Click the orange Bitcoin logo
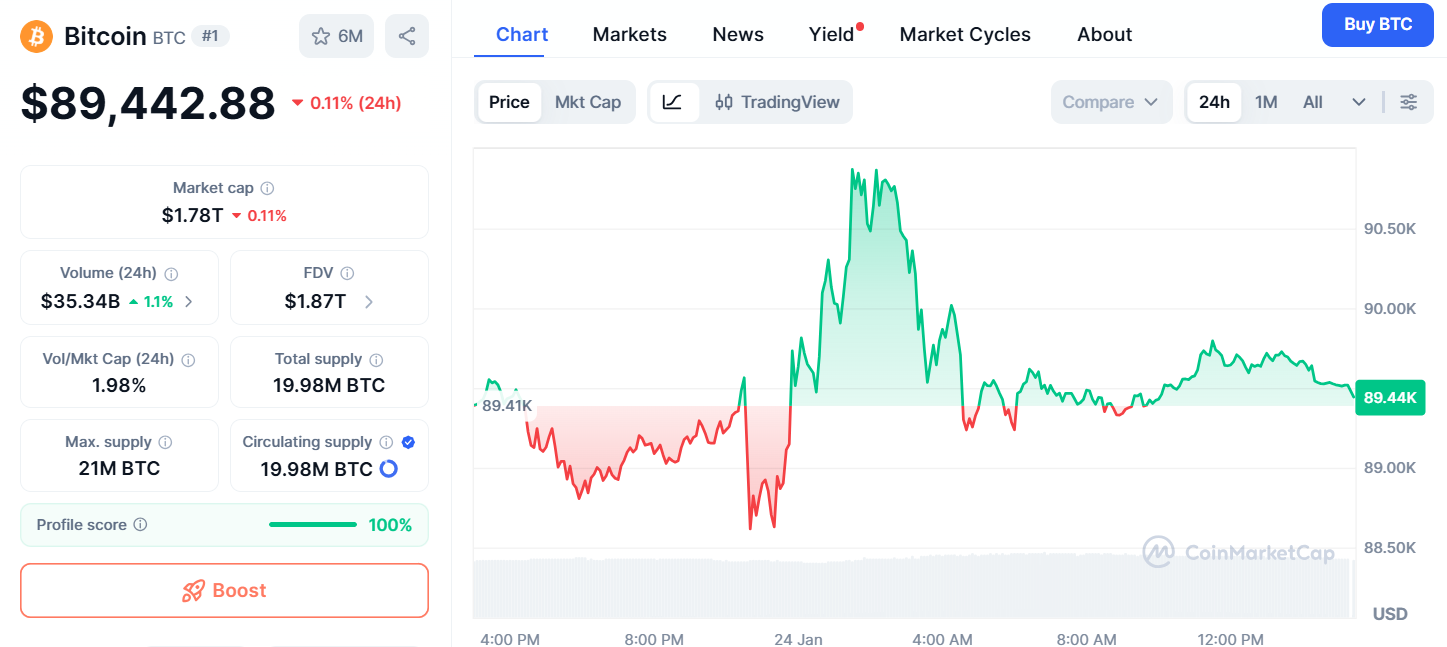Image resolution: width=1447 pixels, height=647 pixels. pyautogui.click(x=36, y=36)
